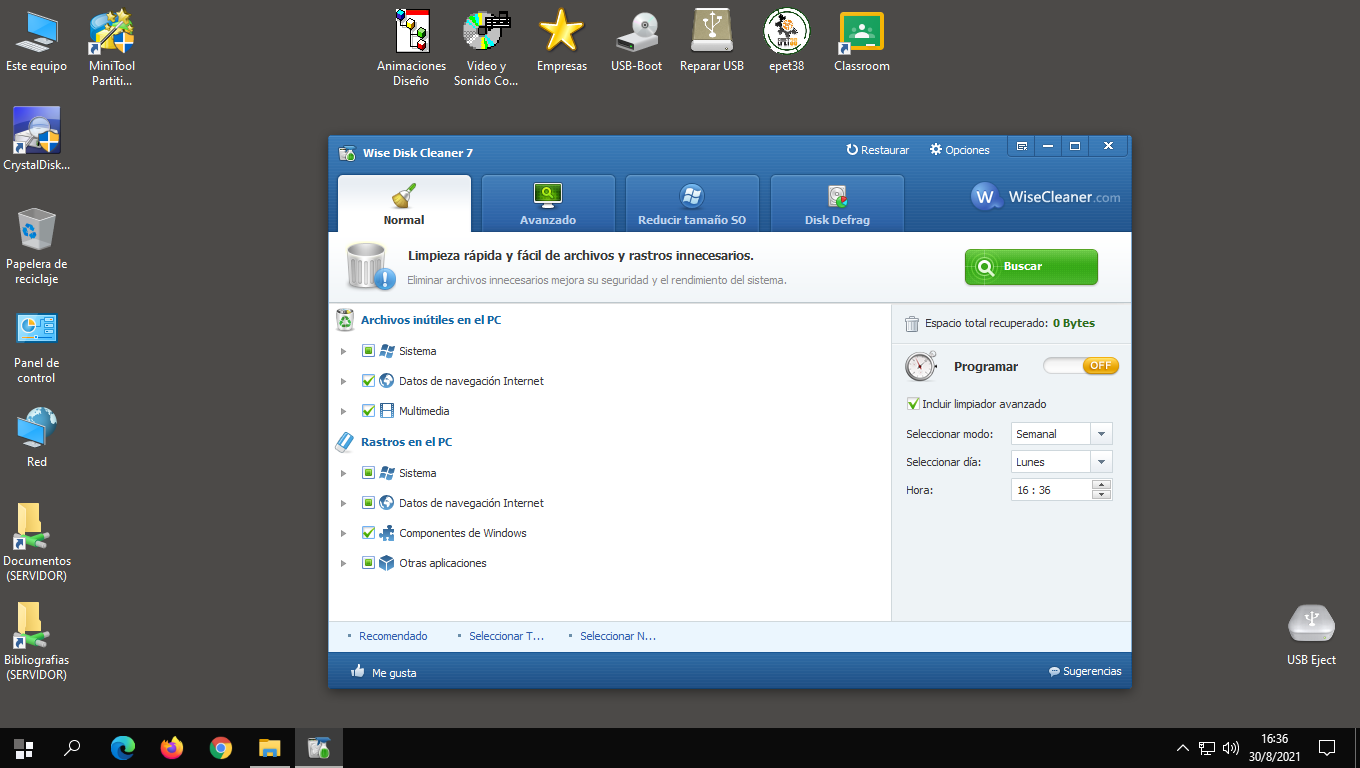This screenshot has width=1360, height=768.
Task: Click the Seleccionar N... link
Action: [x=618, y=636]
